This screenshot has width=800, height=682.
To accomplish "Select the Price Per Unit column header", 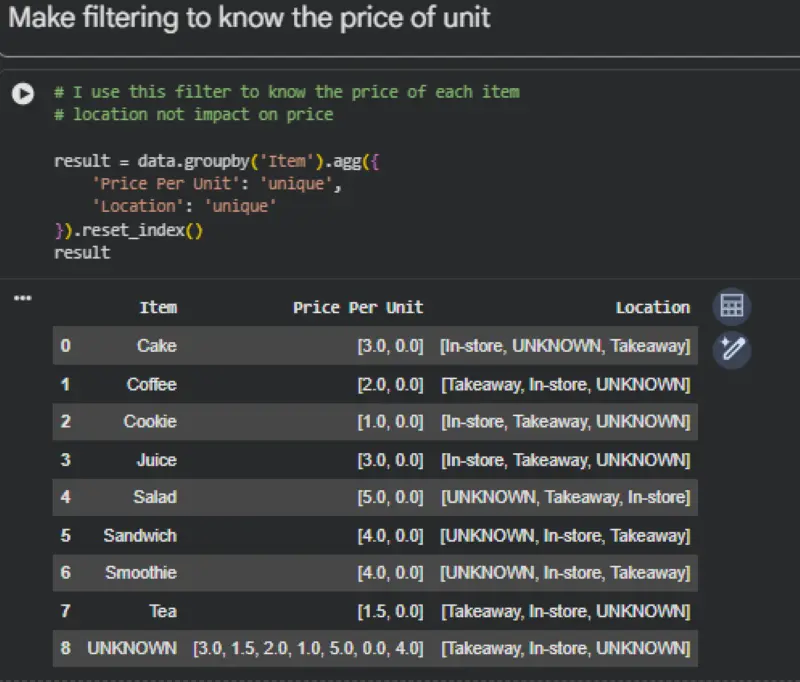I will (x=362, y=307).
